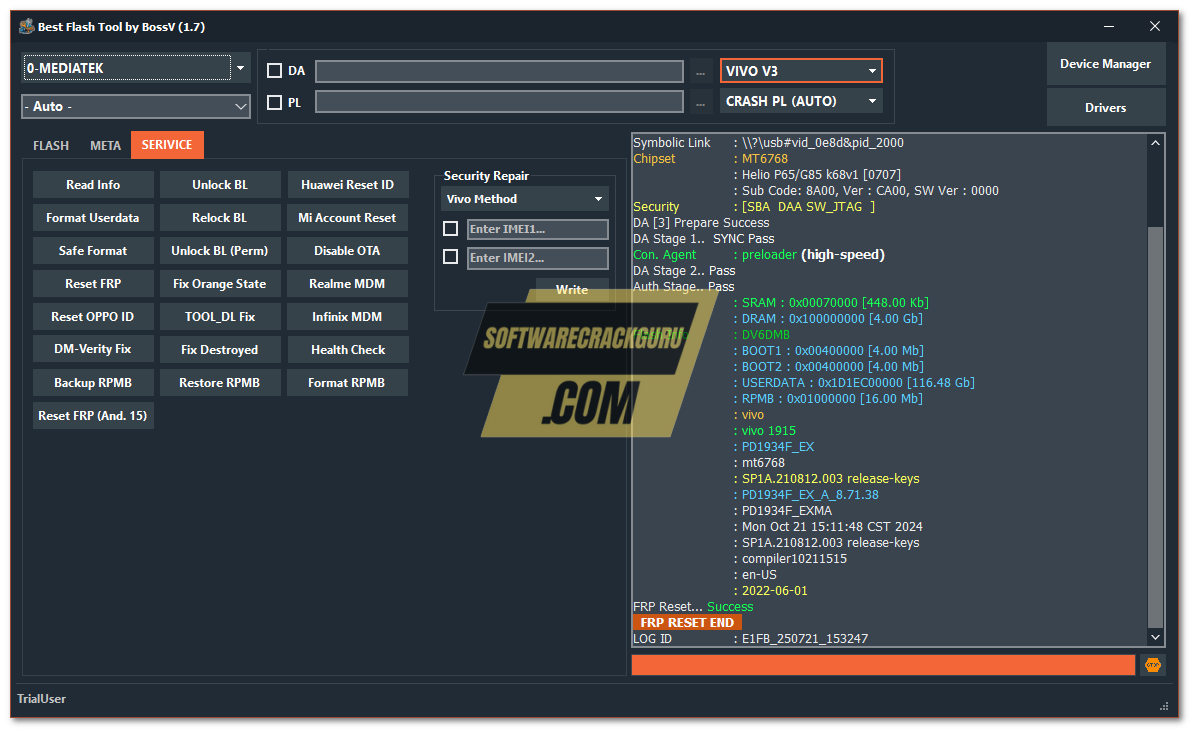This screenshot has width=1190, height=729.
Task: Open the VIVO V3 model dropdown
Action: click(x=801, y=71)
